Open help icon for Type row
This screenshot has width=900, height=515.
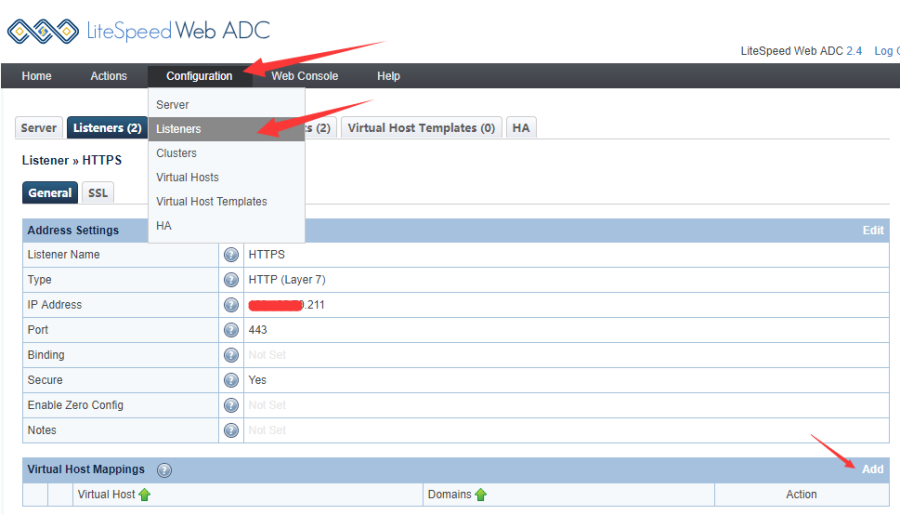coord(231,280)
